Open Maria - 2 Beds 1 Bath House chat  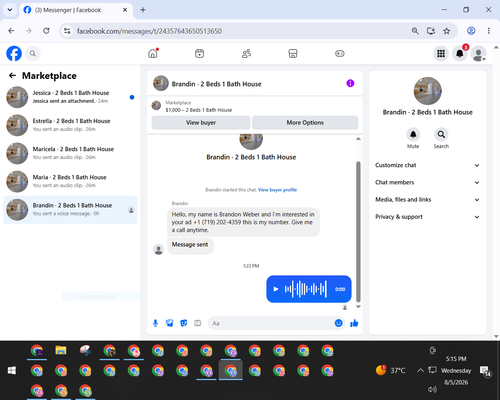point(70,181)
